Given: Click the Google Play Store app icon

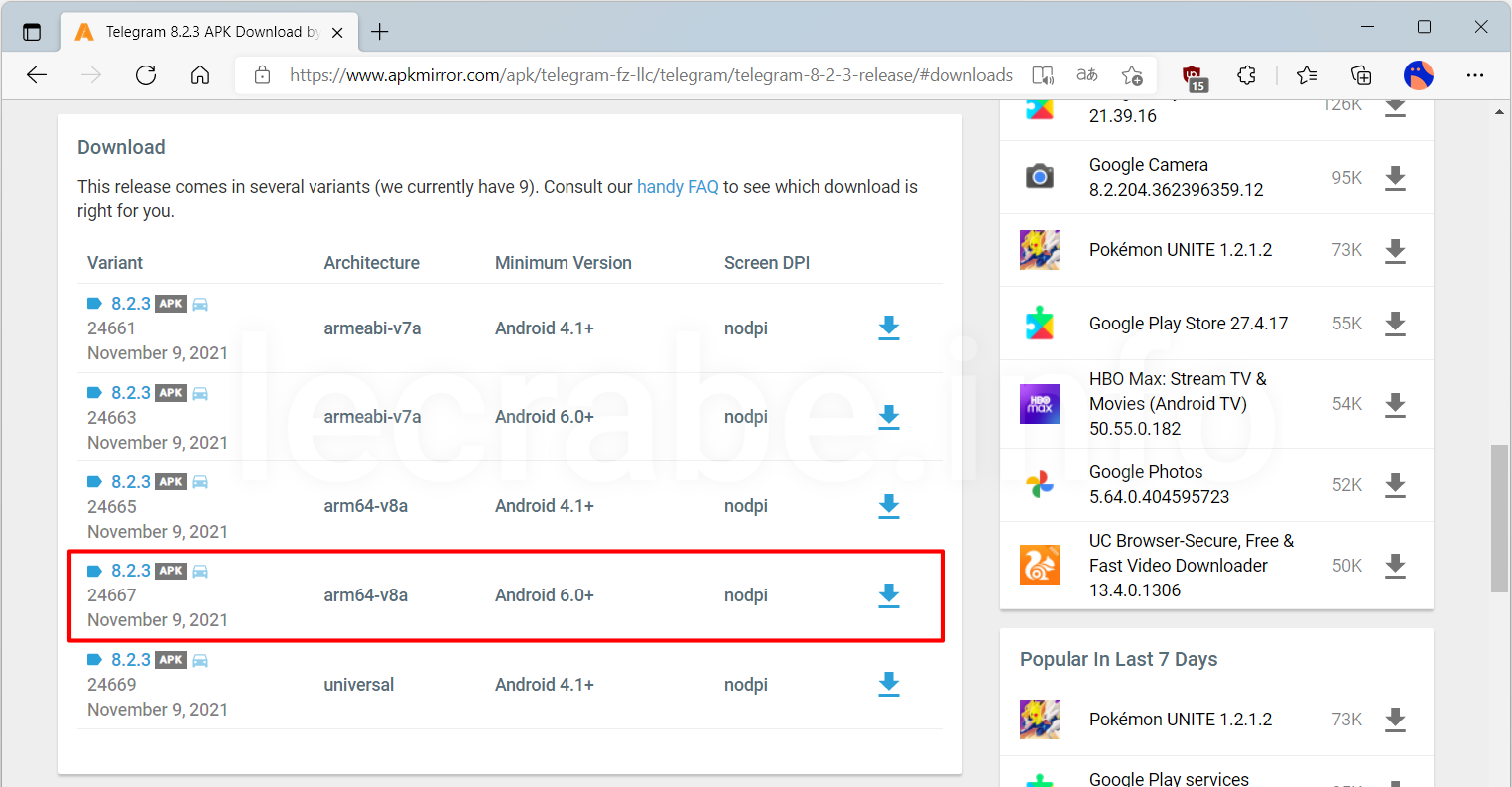Looking at the screenshot, I should coord(1040,324).
